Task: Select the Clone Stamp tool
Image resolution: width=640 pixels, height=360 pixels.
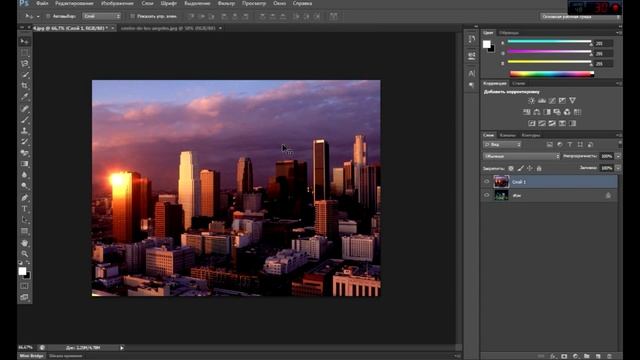Action: point(24,131)
